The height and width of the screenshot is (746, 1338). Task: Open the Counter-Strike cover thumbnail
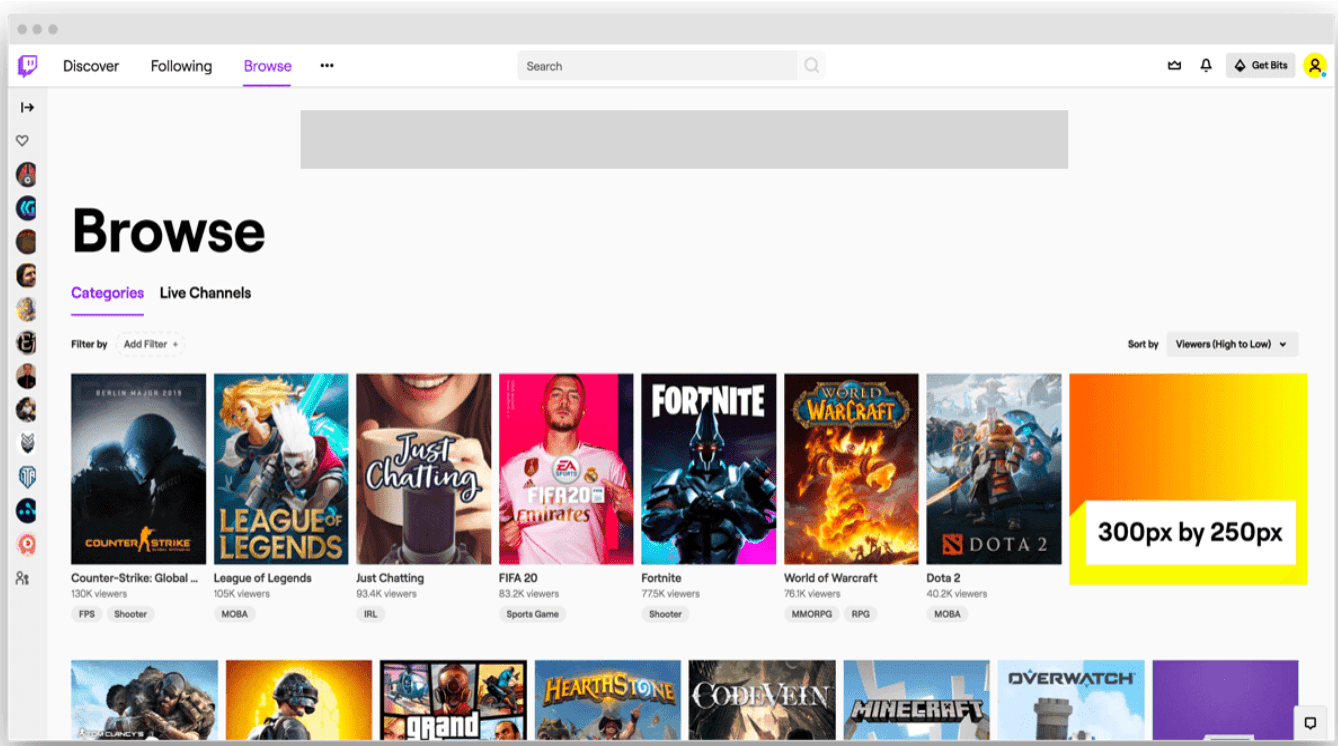pos(139,469)
